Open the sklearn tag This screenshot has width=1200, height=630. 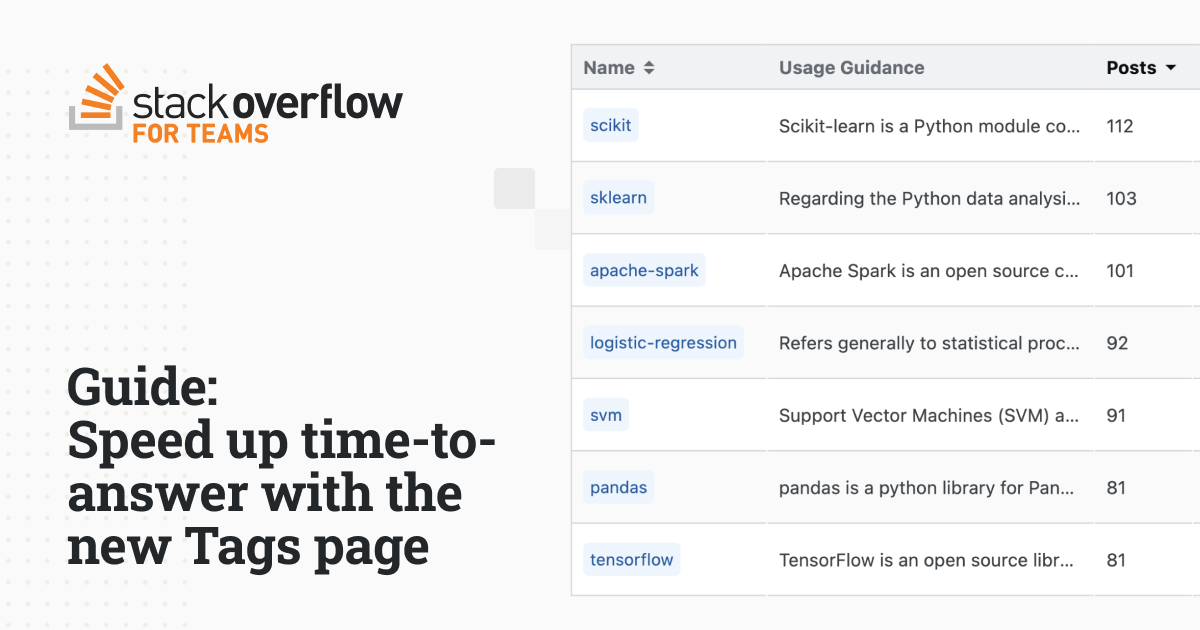pos(618,198)
